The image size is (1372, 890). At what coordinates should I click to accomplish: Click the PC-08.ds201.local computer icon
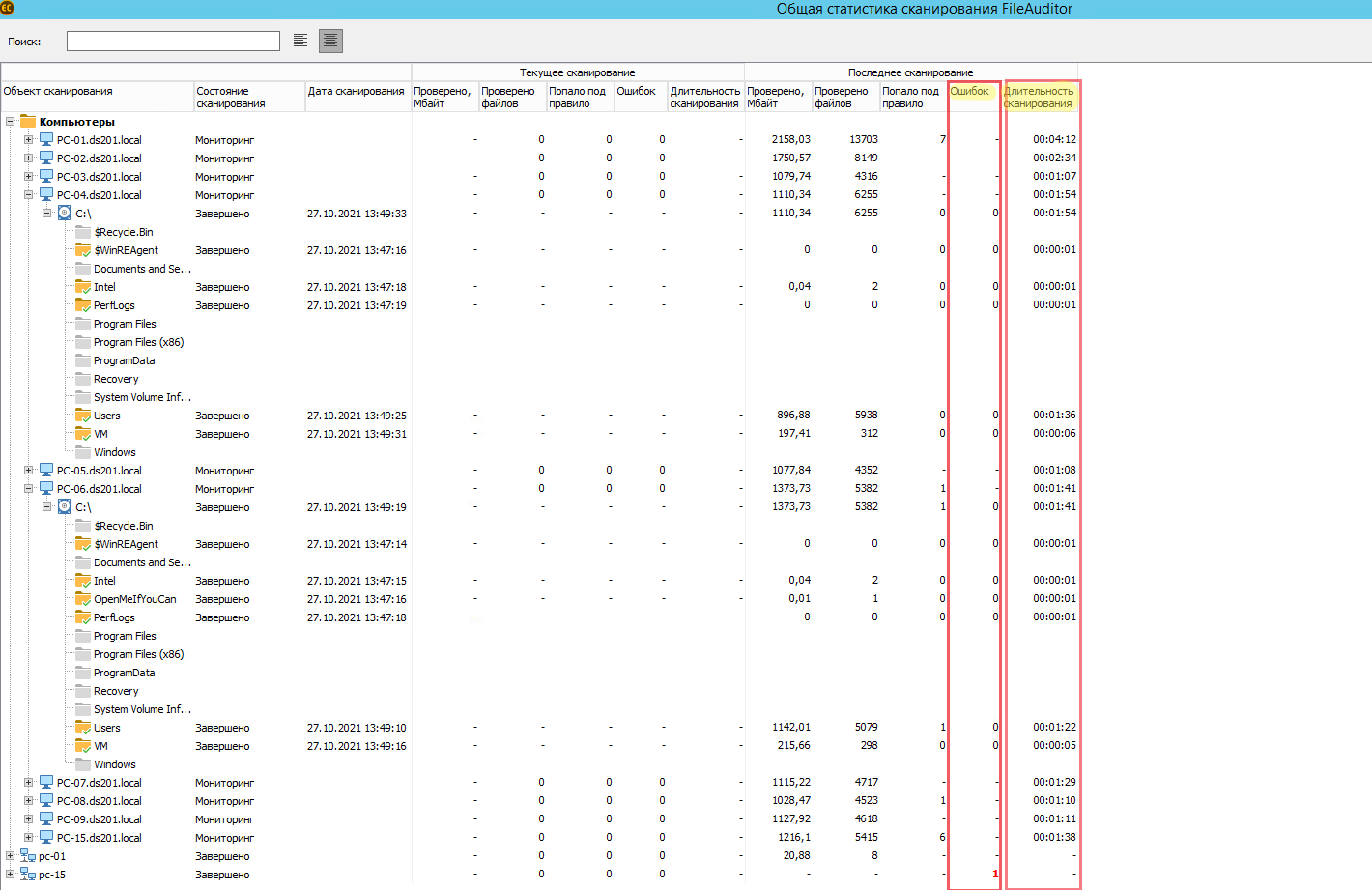[x=46, y=801]
